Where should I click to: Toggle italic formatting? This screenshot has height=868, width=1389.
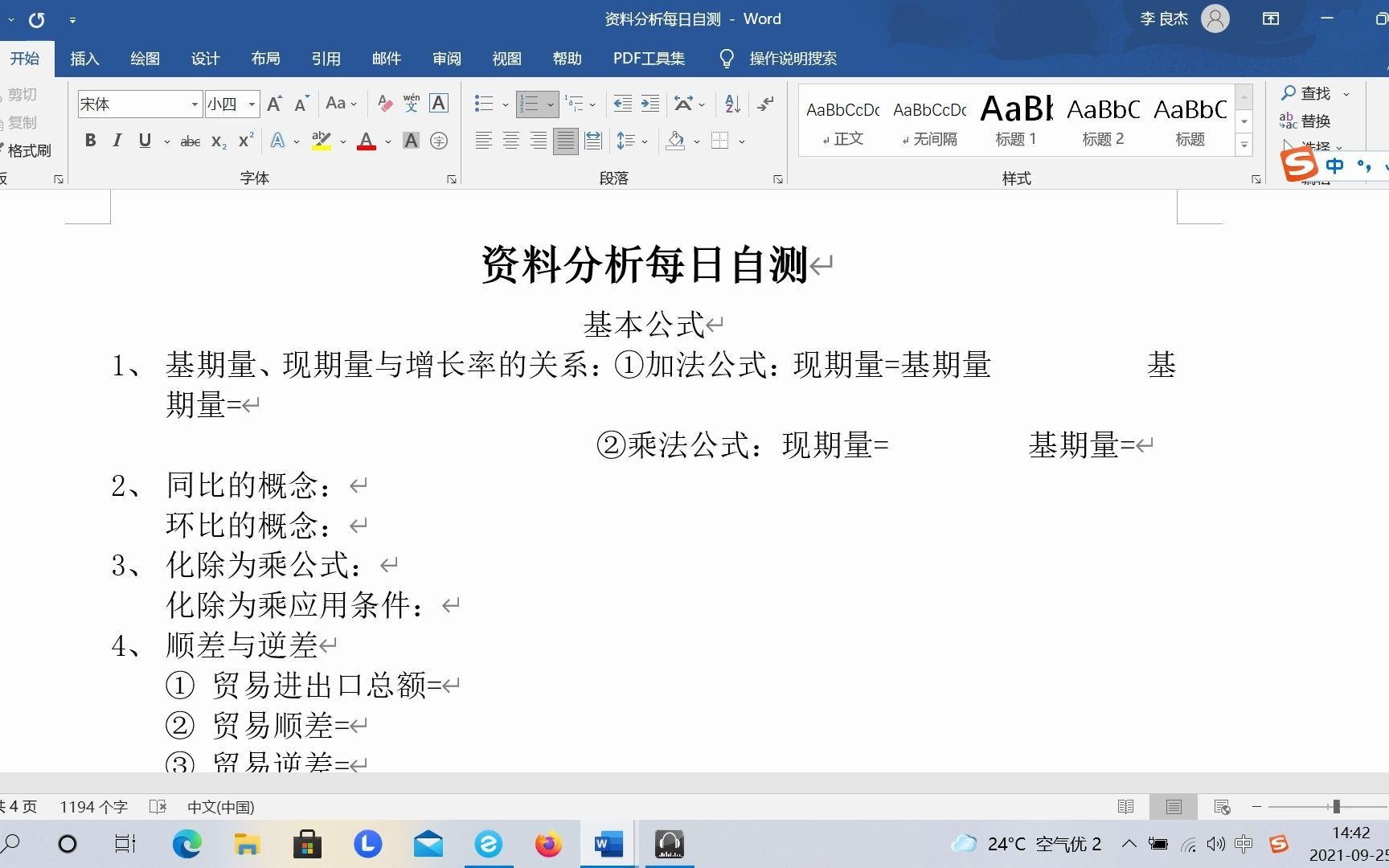tap(117, 141)
